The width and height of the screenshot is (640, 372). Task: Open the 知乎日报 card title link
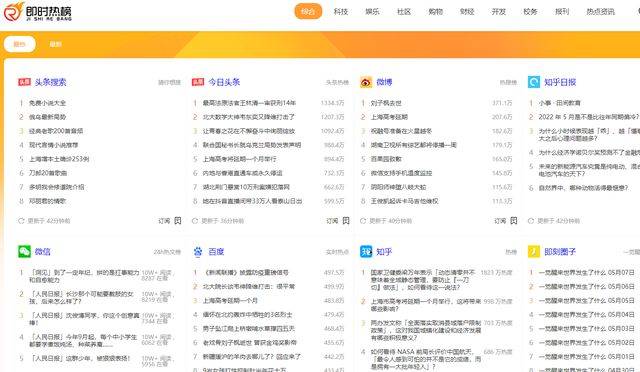560,82
